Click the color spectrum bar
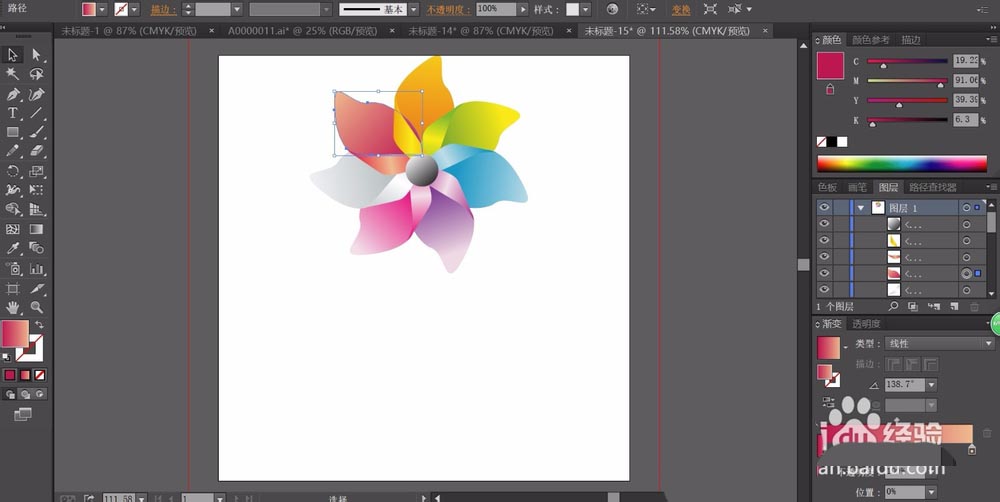 [902, 163]
